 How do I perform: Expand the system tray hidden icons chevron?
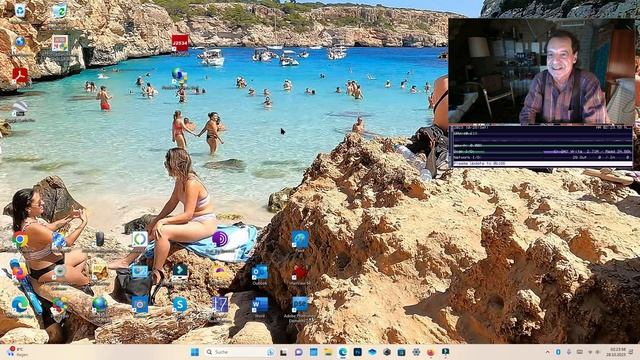point(547,352)
